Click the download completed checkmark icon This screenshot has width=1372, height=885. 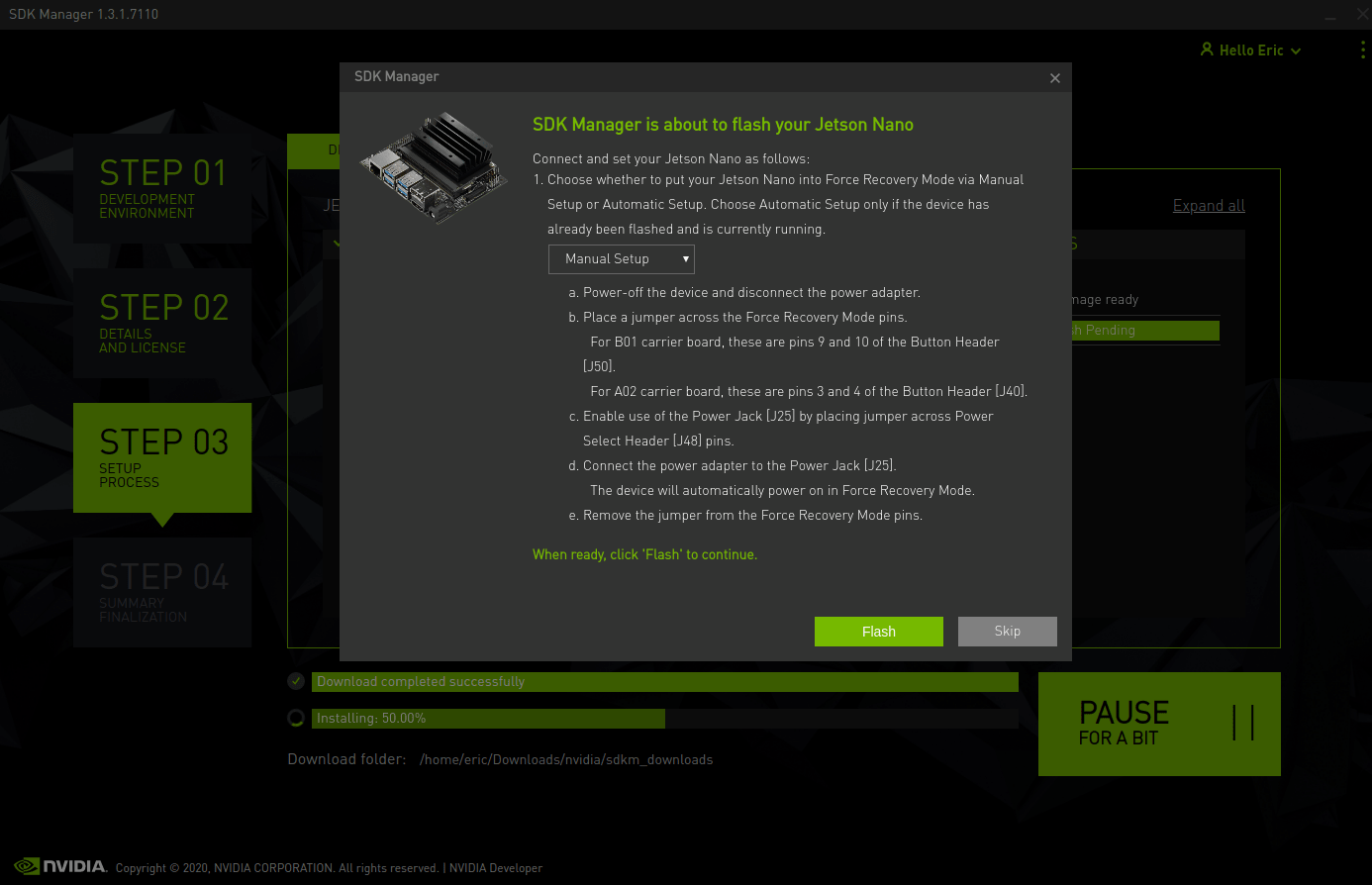(296, 681)
